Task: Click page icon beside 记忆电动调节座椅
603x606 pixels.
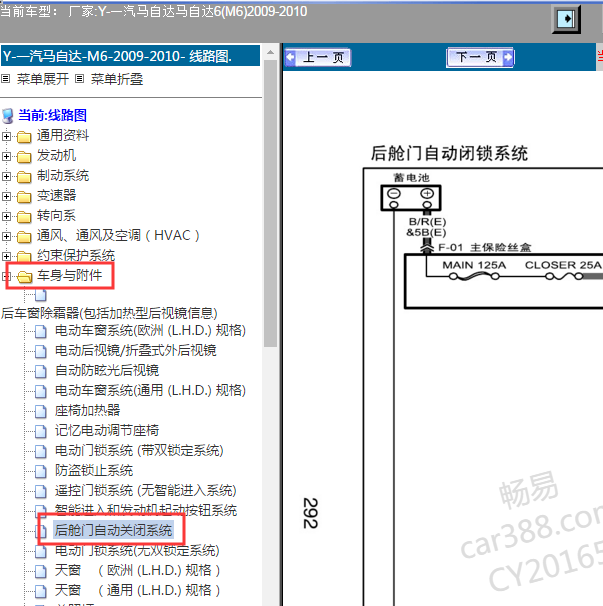Action: click(x=41, y=432)
